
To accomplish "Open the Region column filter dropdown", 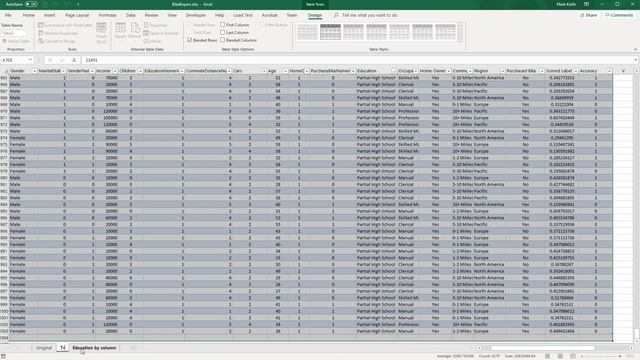I will click(502, 71).
